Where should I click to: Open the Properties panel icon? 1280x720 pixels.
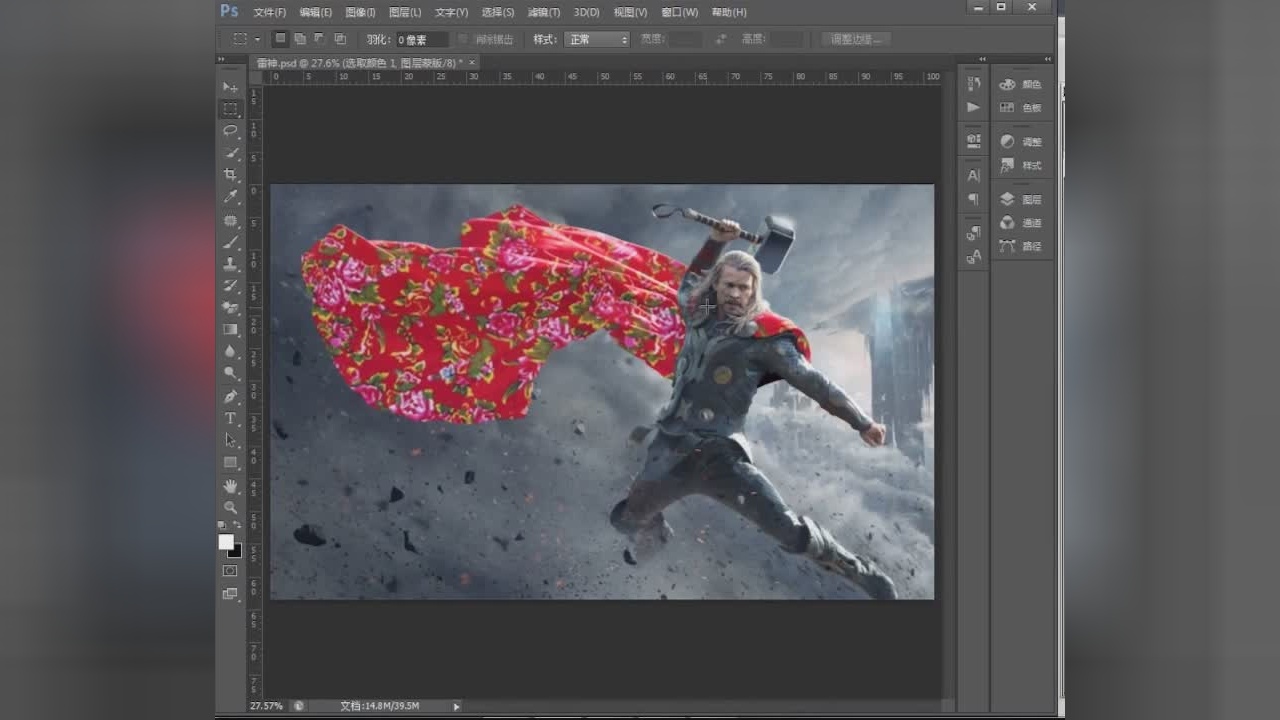[x=974, y=141]
